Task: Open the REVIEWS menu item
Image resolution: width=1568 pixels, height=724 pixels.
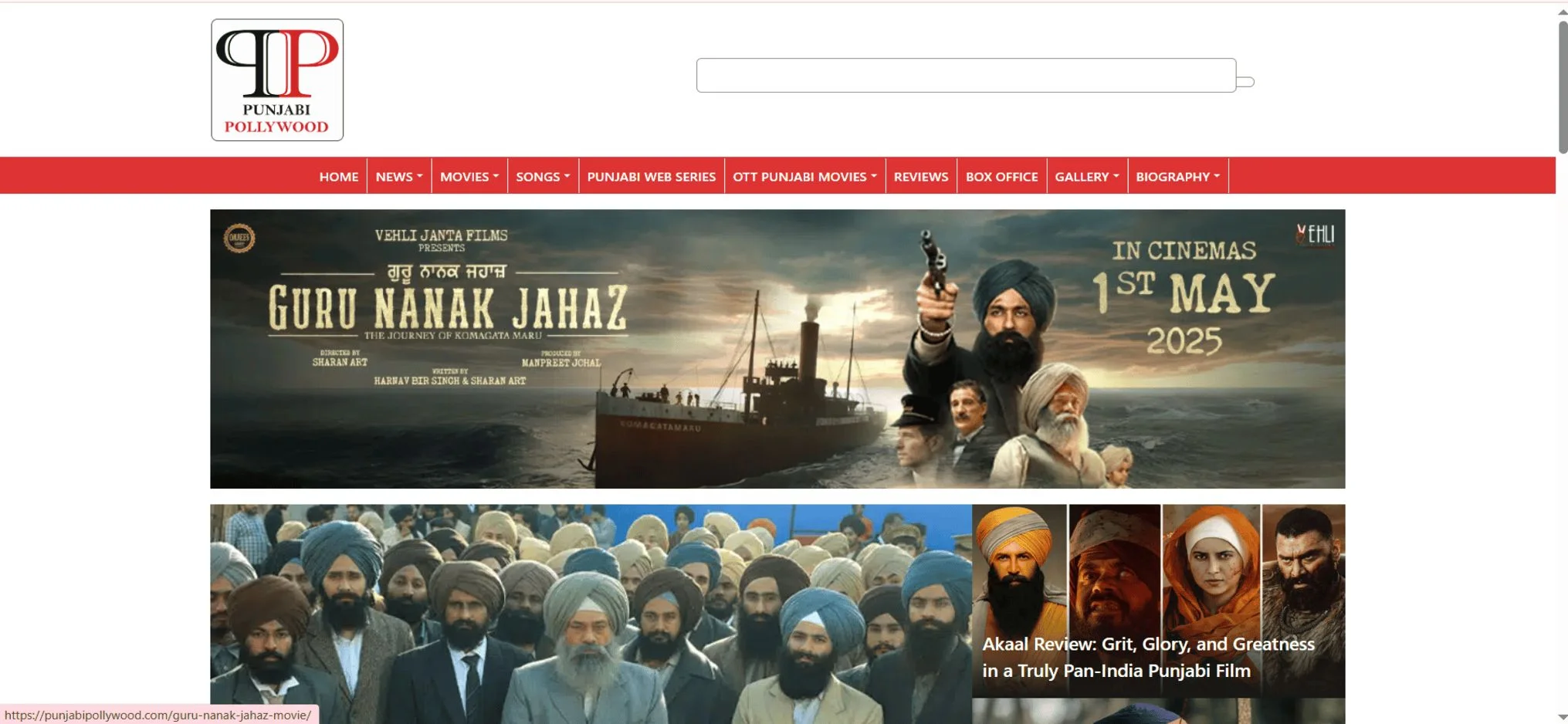Action: pyautogui.click(x=921, y=176)
